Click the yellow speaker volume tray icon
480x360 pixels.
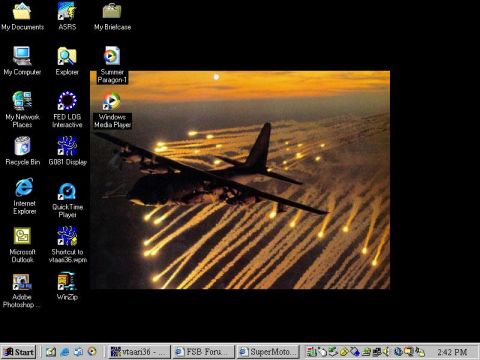pos(387,352)
